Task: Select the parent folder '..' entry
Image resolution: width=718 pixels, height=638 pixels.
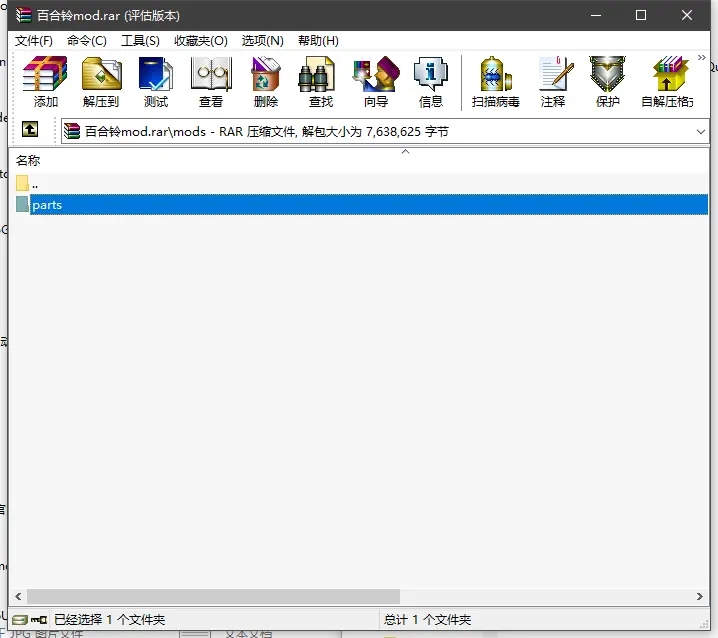Action: [x=27, y=183]
